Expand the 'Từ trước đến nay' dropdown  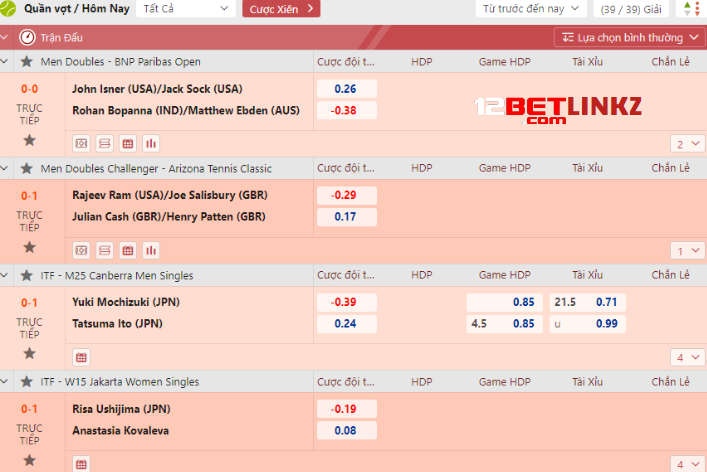pyautogui.click(x=530, y=9)
